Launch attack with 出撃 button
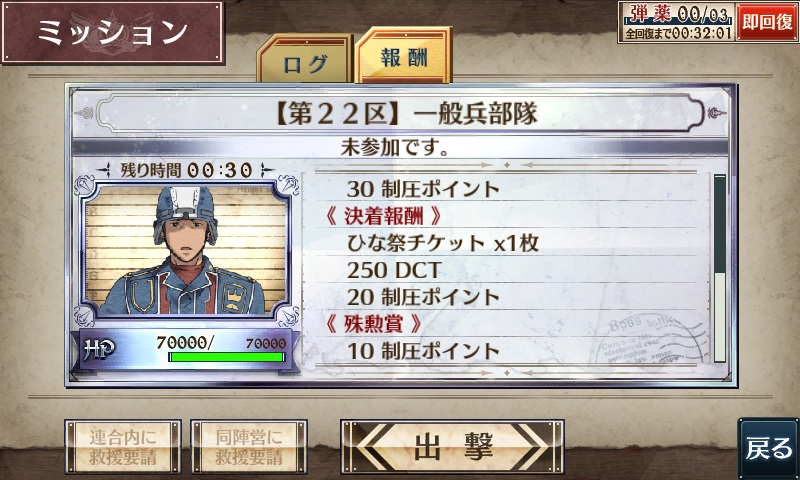The image size is (800, 480). pos(452,446)
